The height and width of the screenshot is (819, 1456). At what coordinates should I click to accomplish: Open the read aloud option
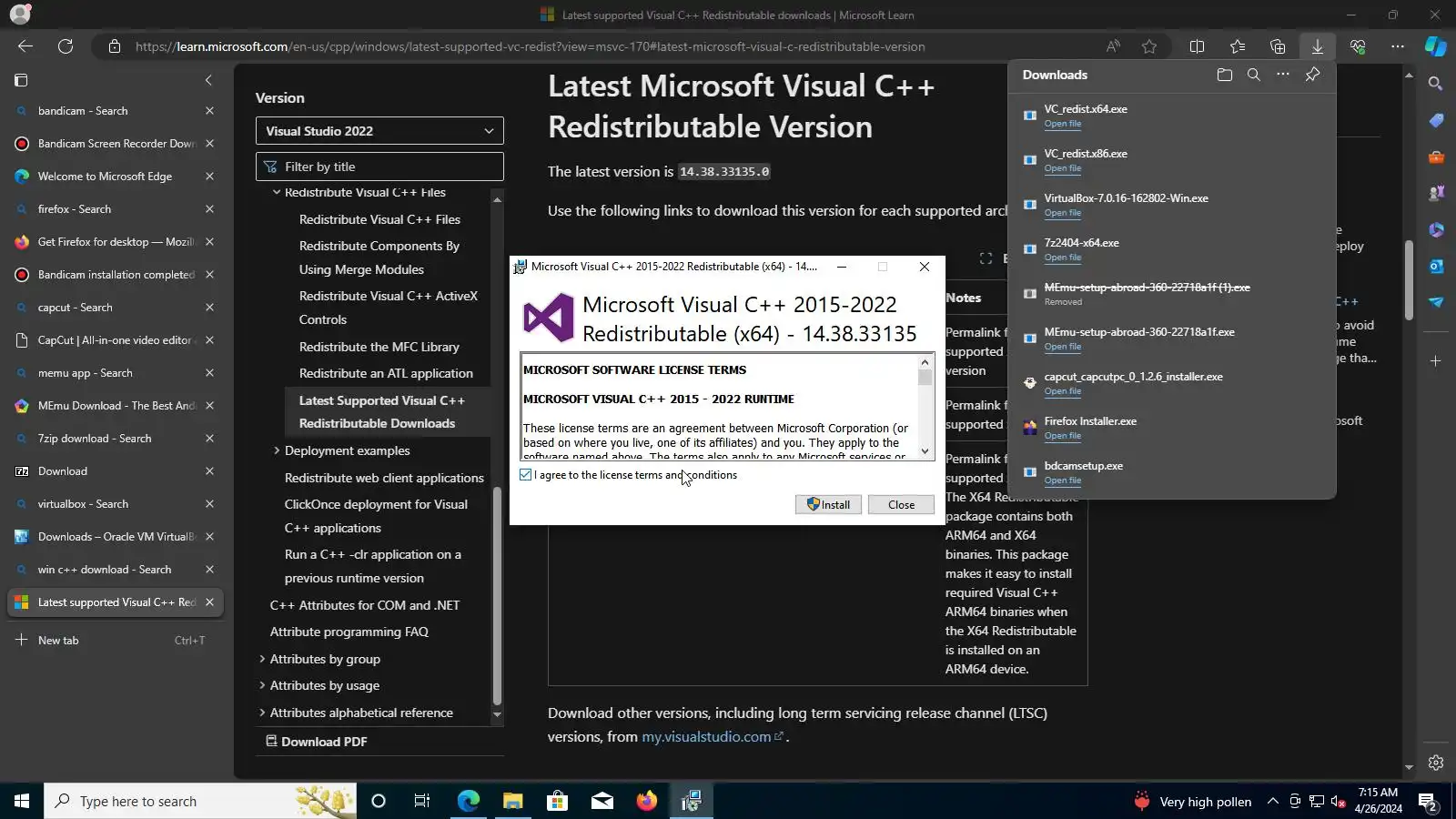pos(1113,46)
